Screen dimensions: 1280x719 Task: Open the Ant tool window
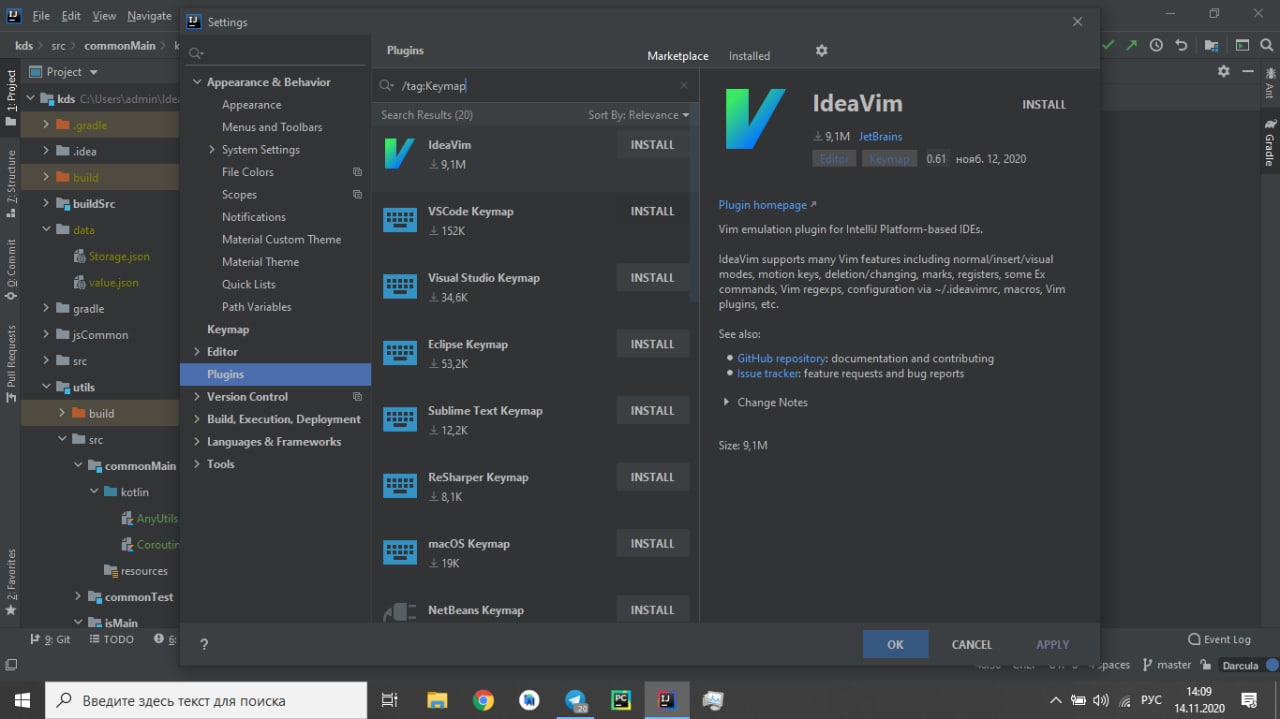[x=1269, y=85]
